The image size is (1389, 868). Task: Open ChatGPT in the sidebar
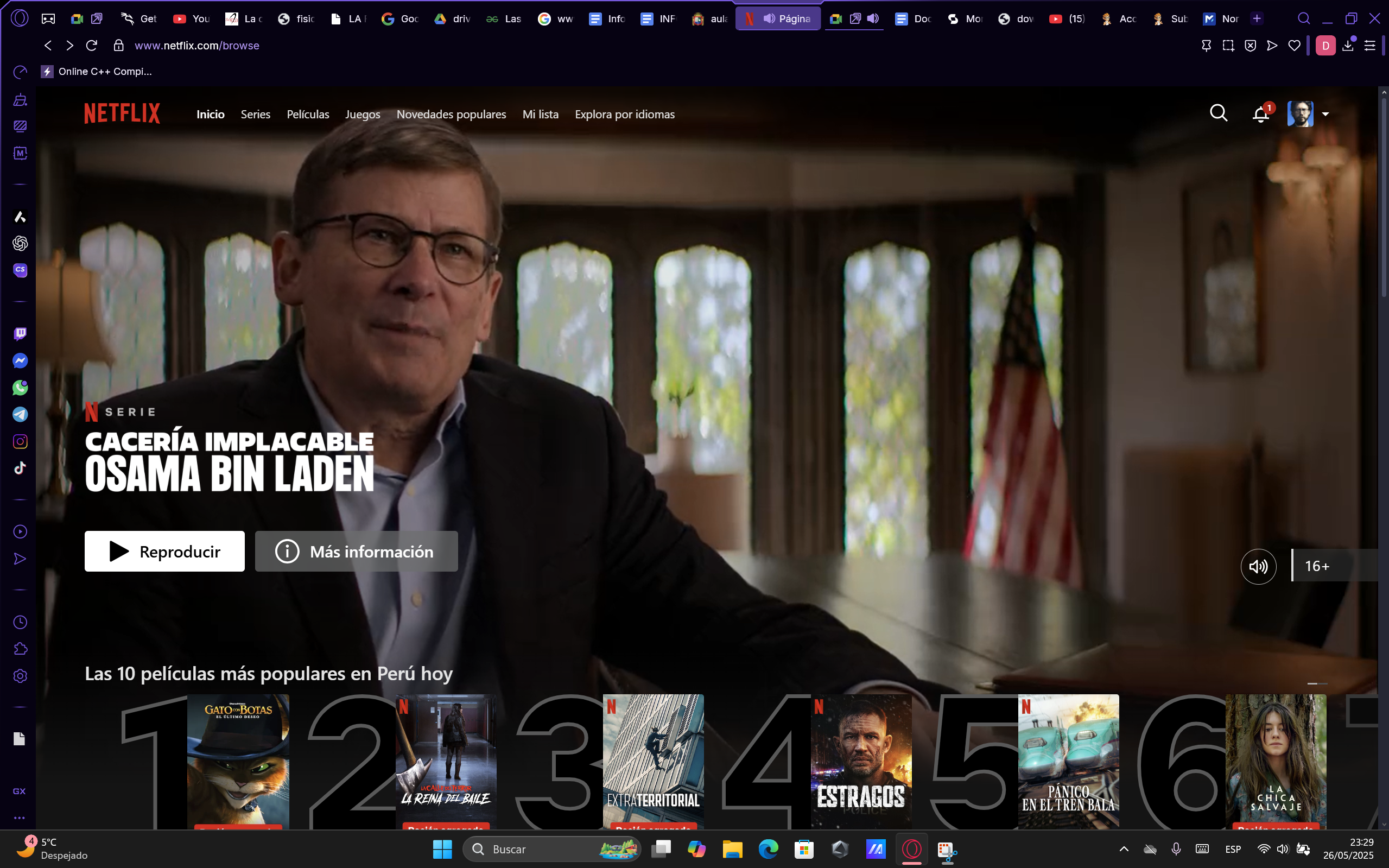20,243
